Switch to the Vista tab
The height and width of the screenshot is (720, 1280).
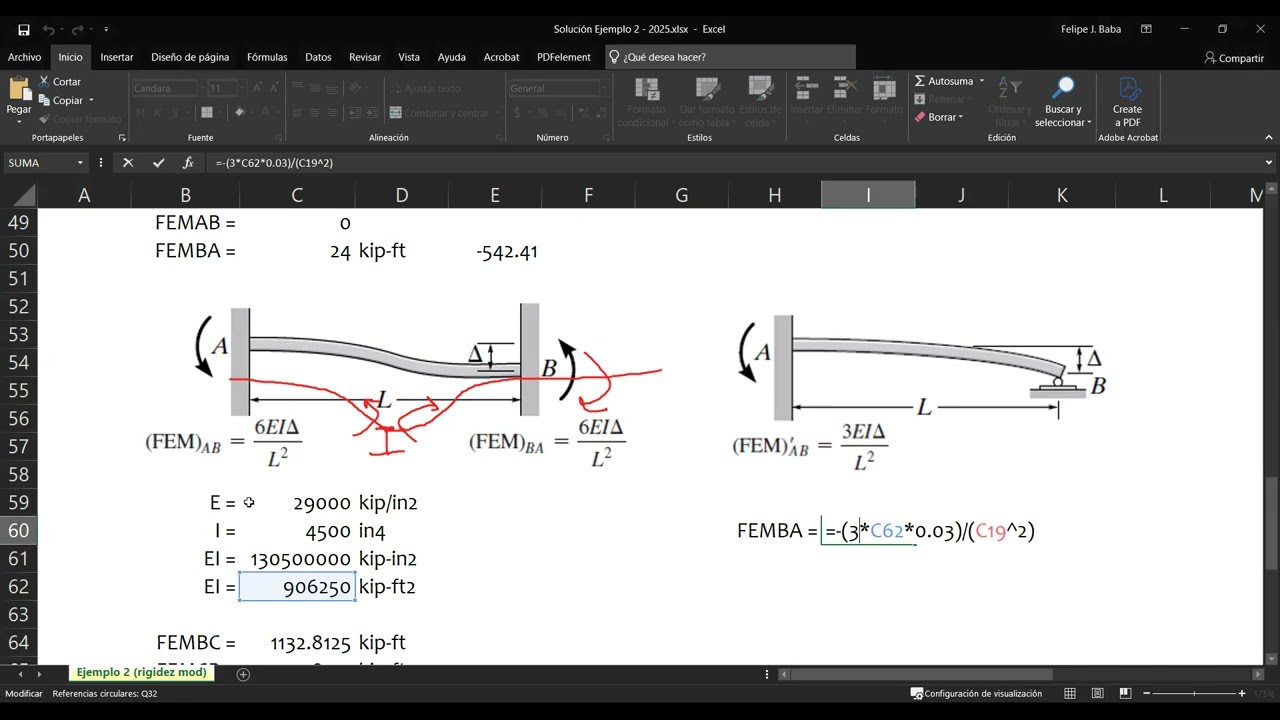409,57
